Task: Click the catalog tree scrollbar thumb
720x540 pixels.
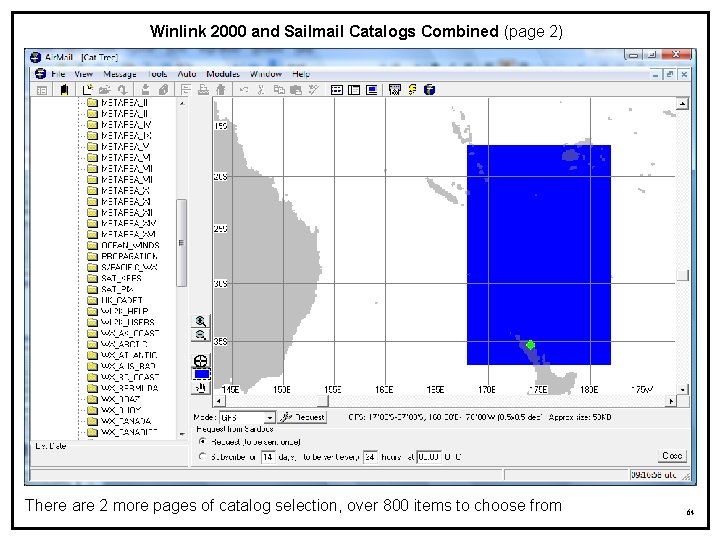Action: 181,242
